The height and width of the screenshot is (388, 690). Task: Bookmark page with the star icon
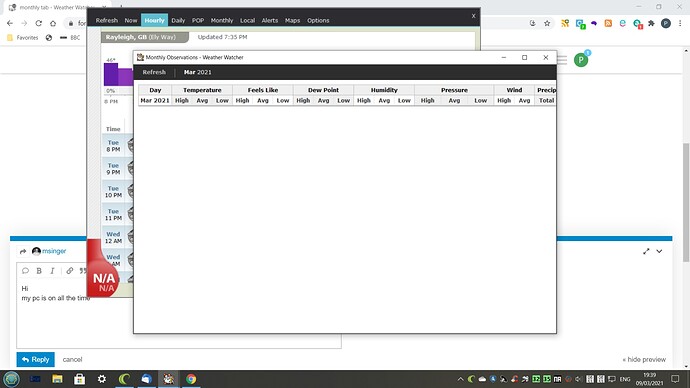click(x=547, y=23)
